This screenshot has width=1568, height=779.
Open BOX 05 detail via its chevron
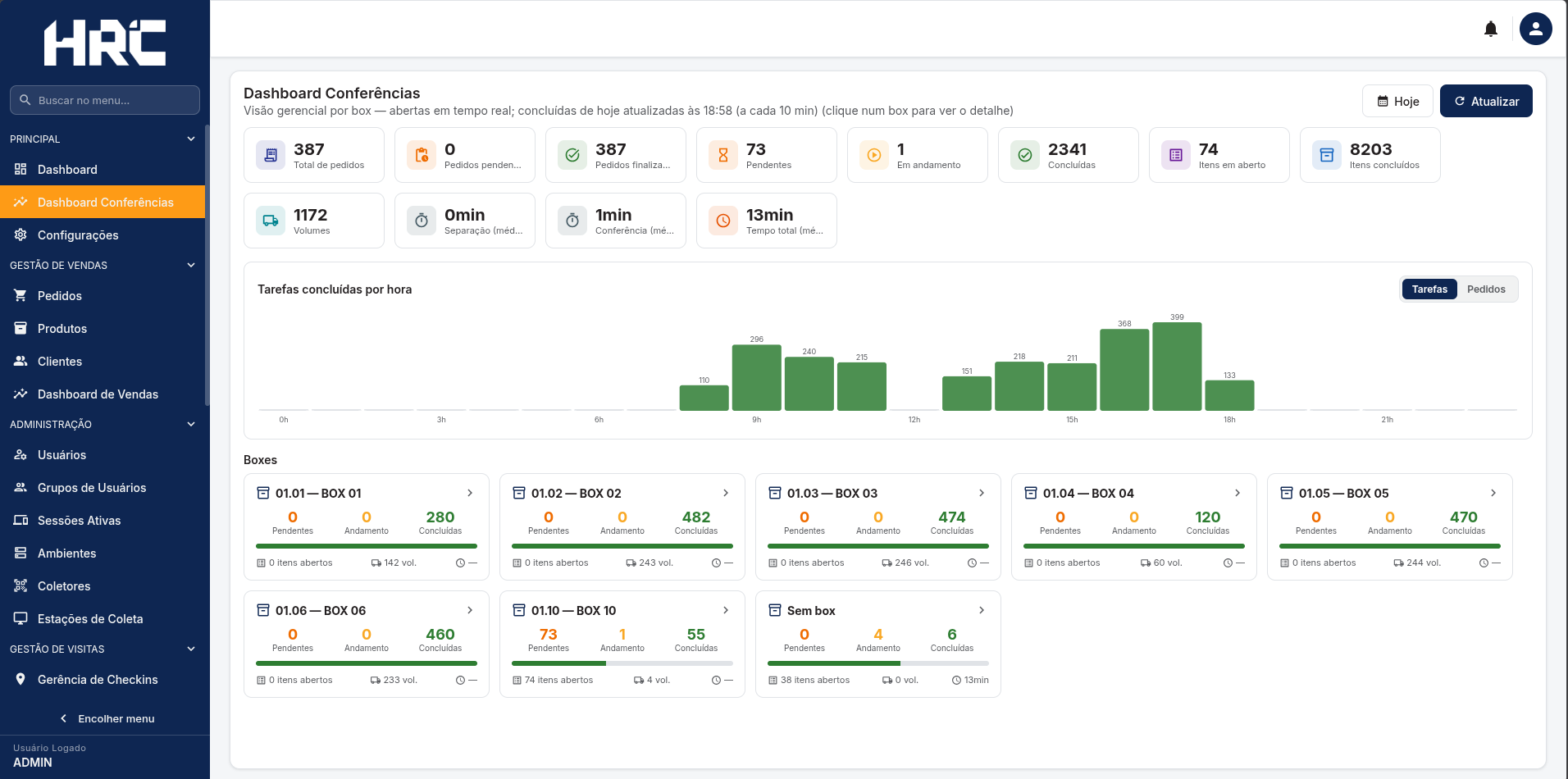tap(1493, 493)
